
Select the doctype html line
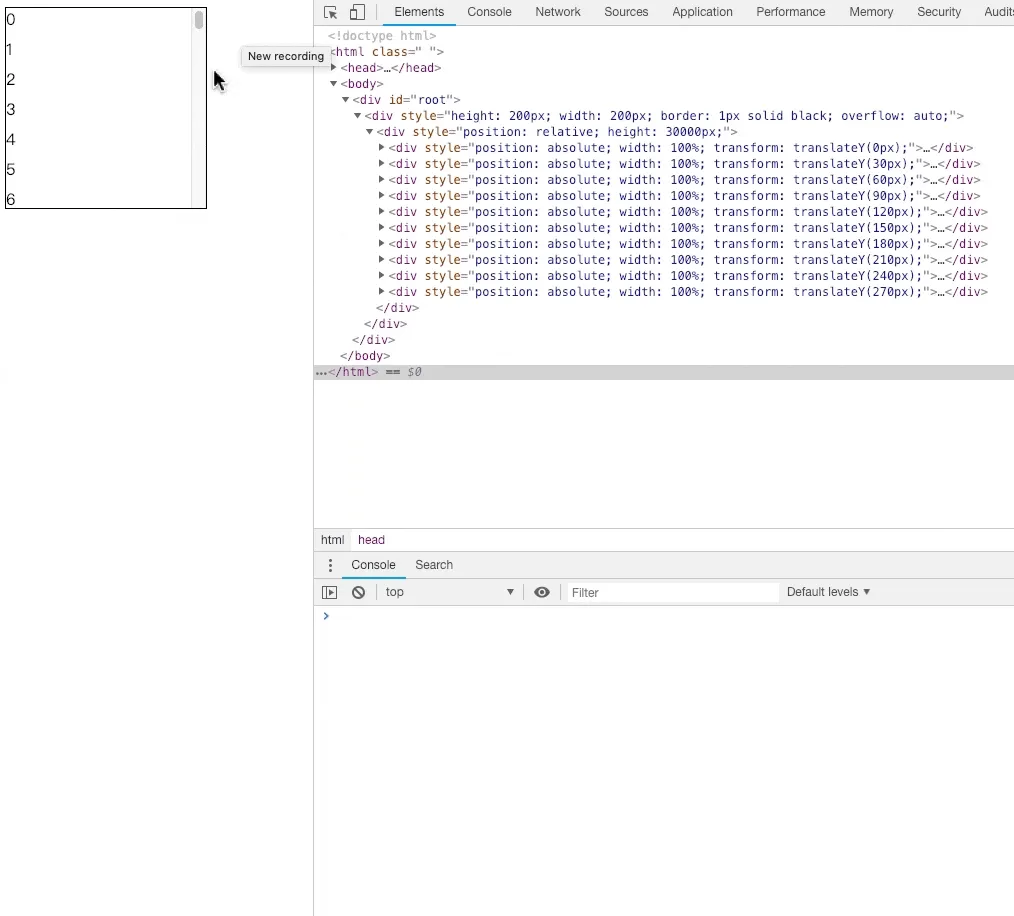[x=382, y=36]
